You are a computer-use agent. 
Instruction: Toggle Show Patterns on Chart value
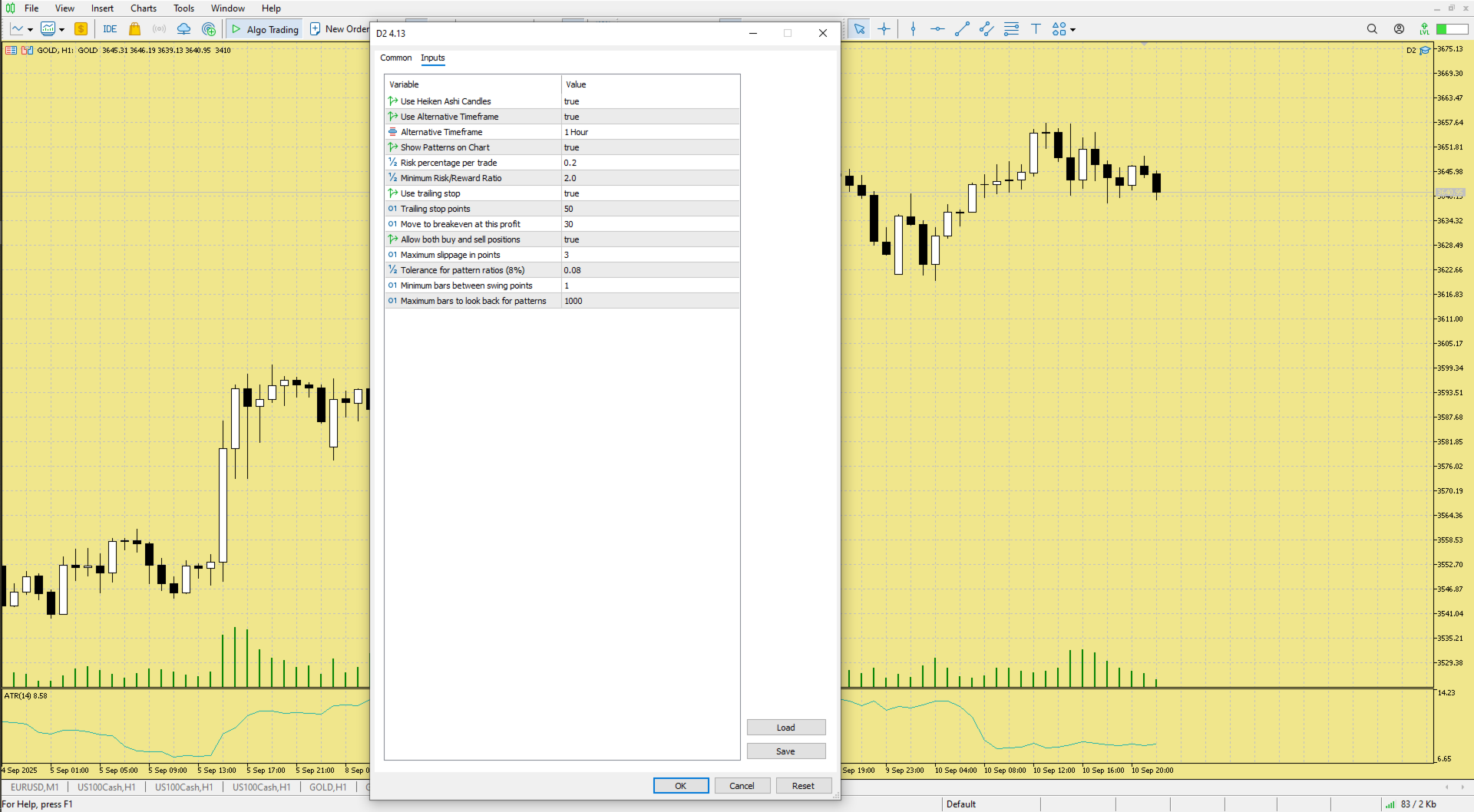tap(650, 147)
